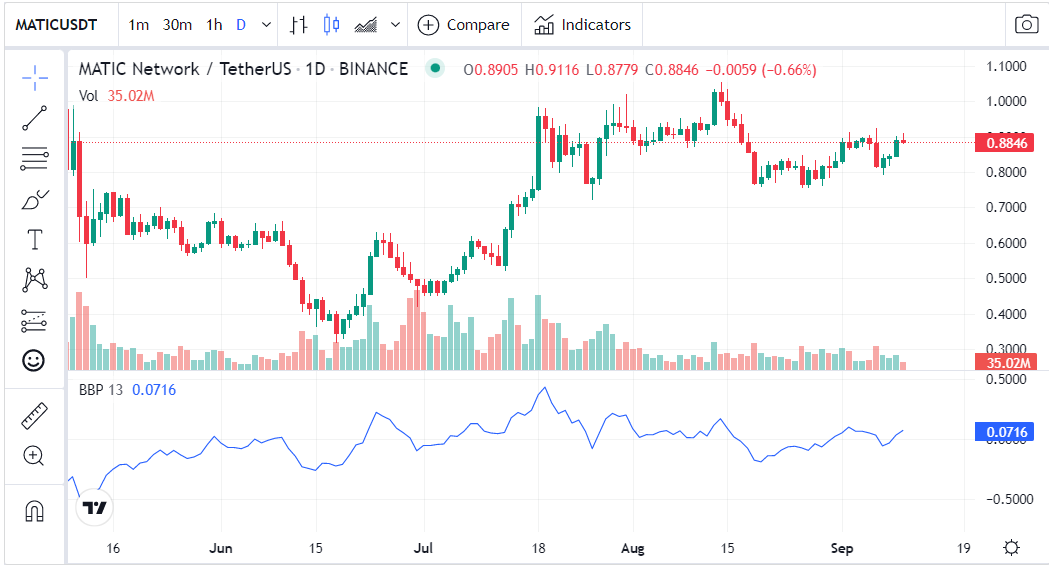
Task: Click the 0.8846 current price label
Action: point(1005,142)
